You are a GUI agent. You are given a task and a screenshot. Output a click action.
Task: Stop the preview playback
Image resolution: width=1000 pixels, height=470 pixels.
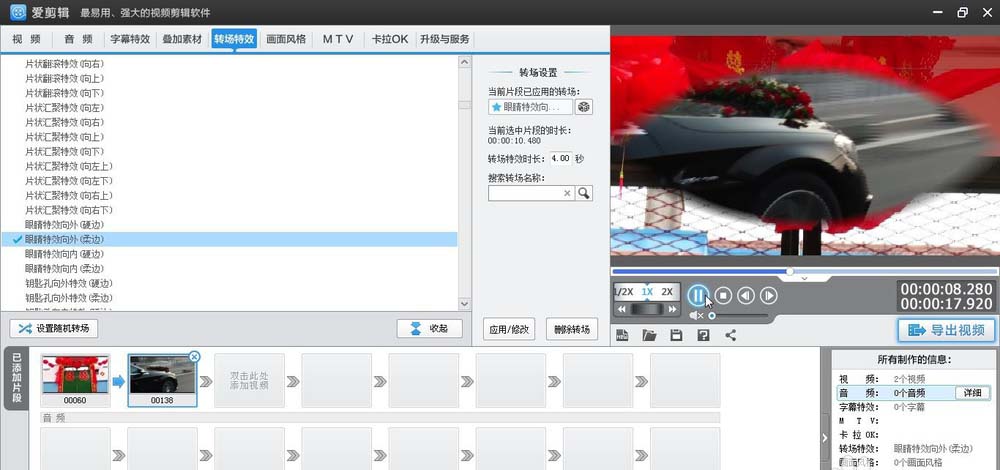pyautogui.click(x=723, y=295)
